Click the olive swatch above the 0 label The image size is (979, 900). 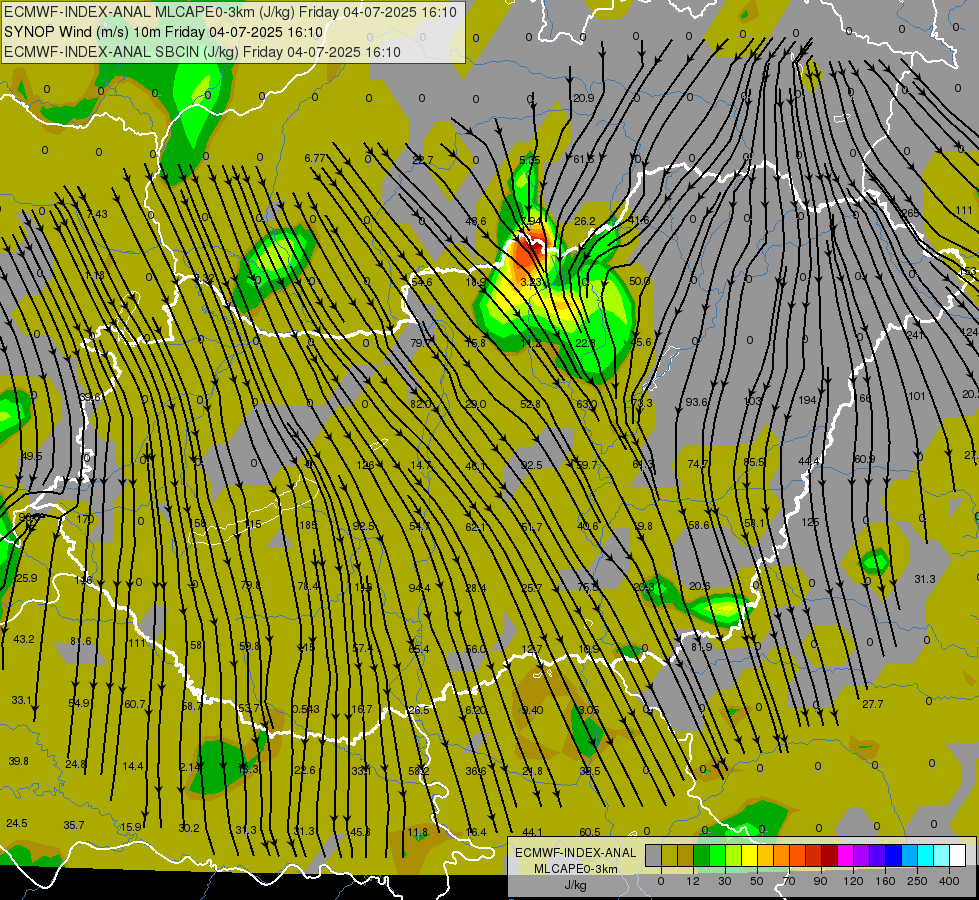point(669,855)
